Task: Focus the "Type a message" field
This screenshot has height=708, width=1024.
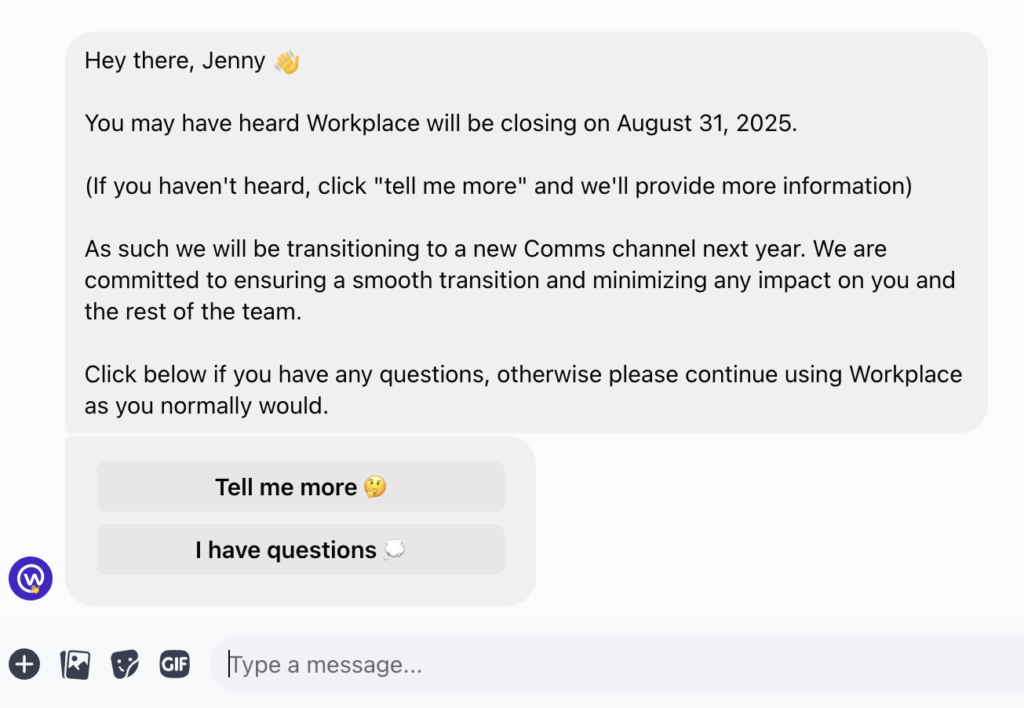Action: tap(600, 665)
